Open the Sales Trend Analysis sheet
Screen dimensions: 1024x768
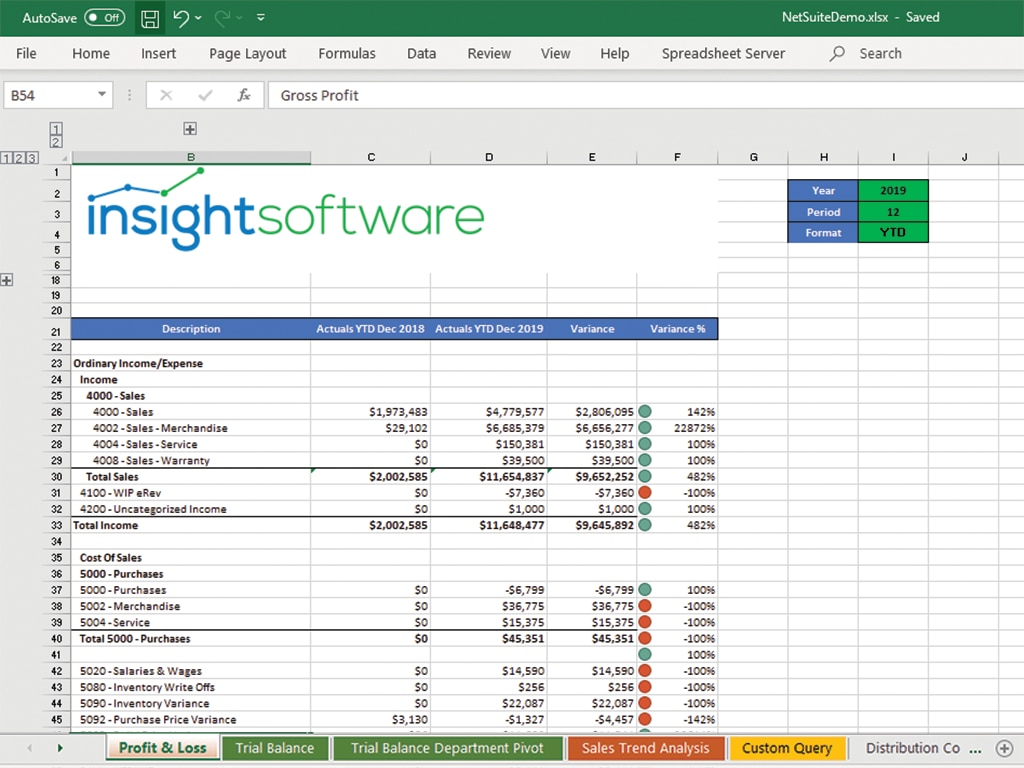coord(645,748)
